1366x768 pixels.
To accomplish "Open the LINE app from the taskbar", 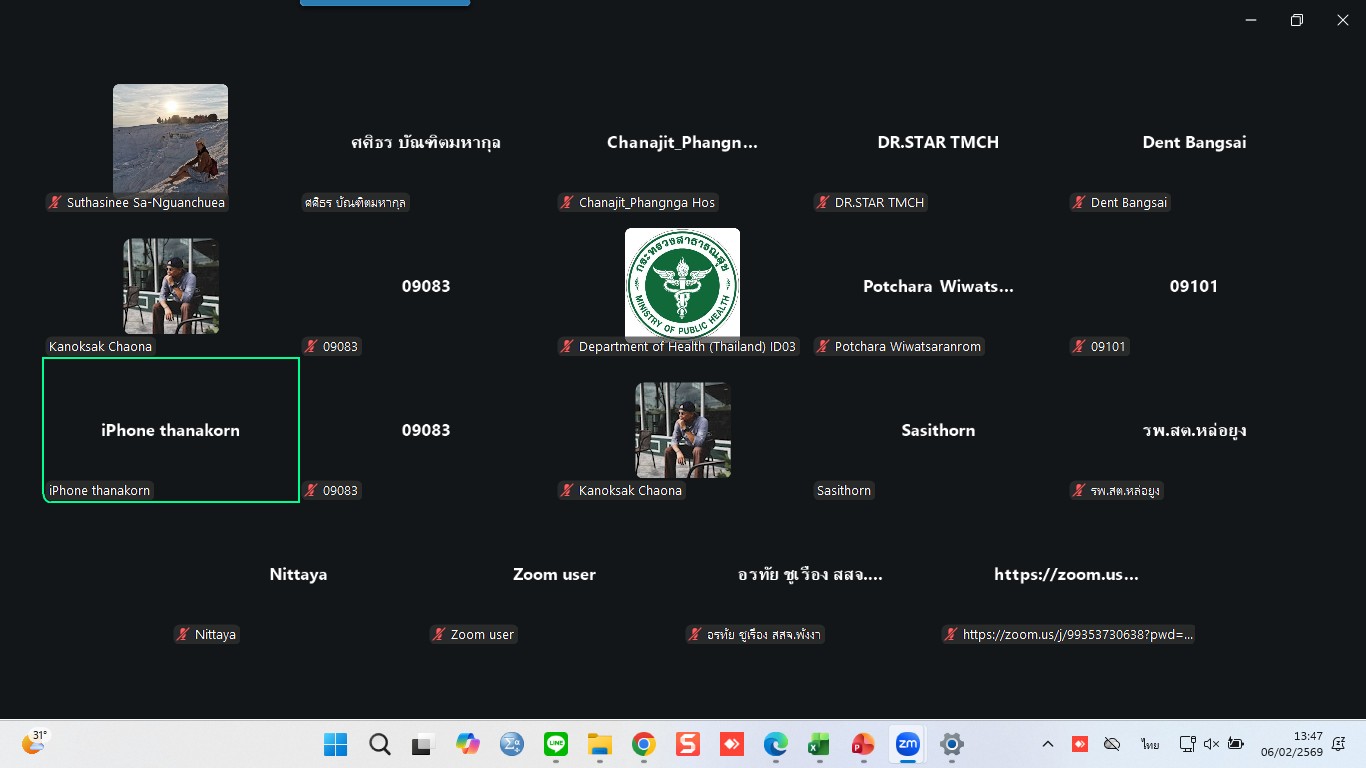I will (x=556, y=744).
